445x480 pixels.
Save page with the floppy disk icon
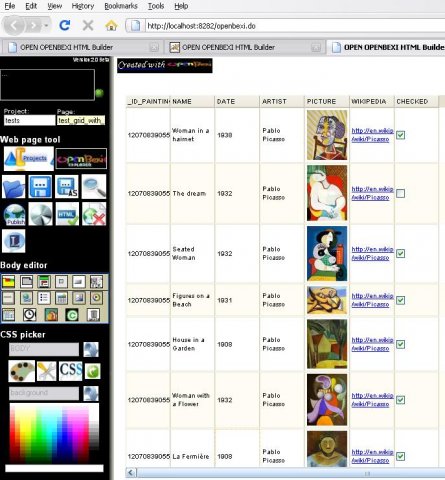pyautogui.click(x=40, y=187)
